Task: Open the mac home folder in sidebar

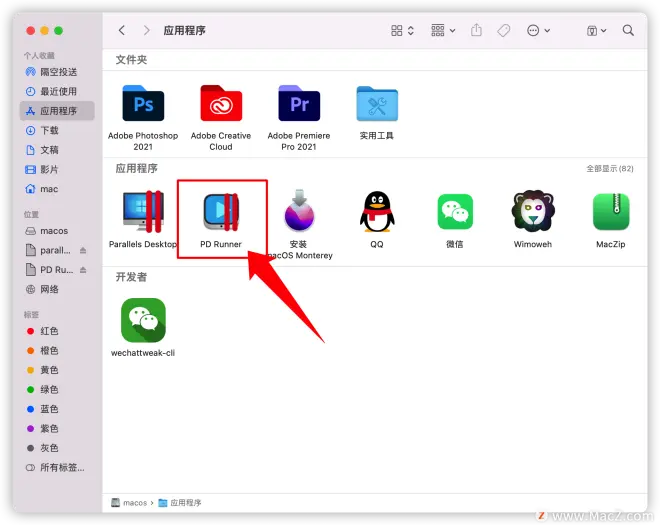Action: pos(57,189)
